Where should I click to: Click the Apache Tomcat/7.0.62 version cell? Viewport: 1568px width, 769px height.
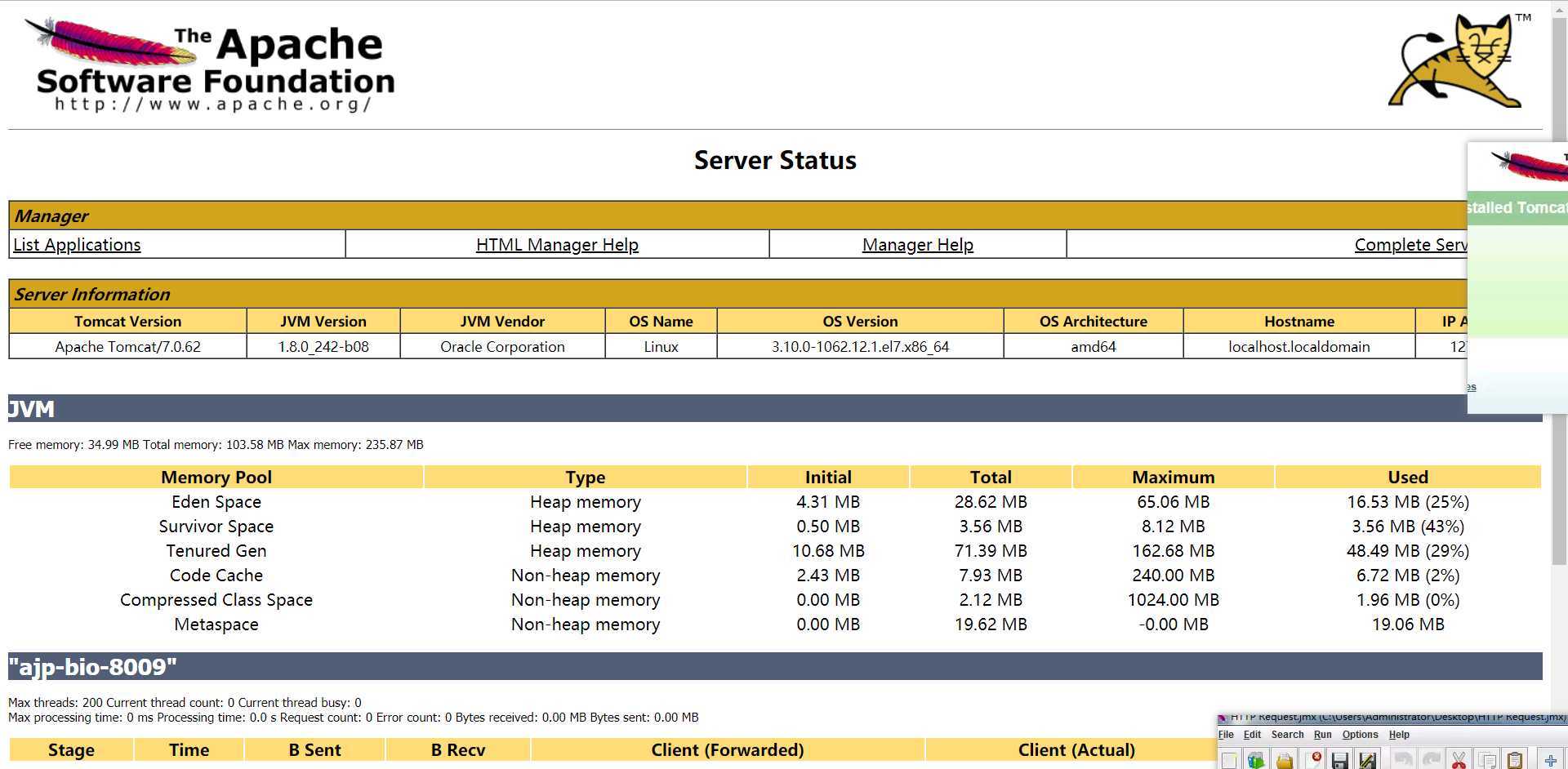127,347
